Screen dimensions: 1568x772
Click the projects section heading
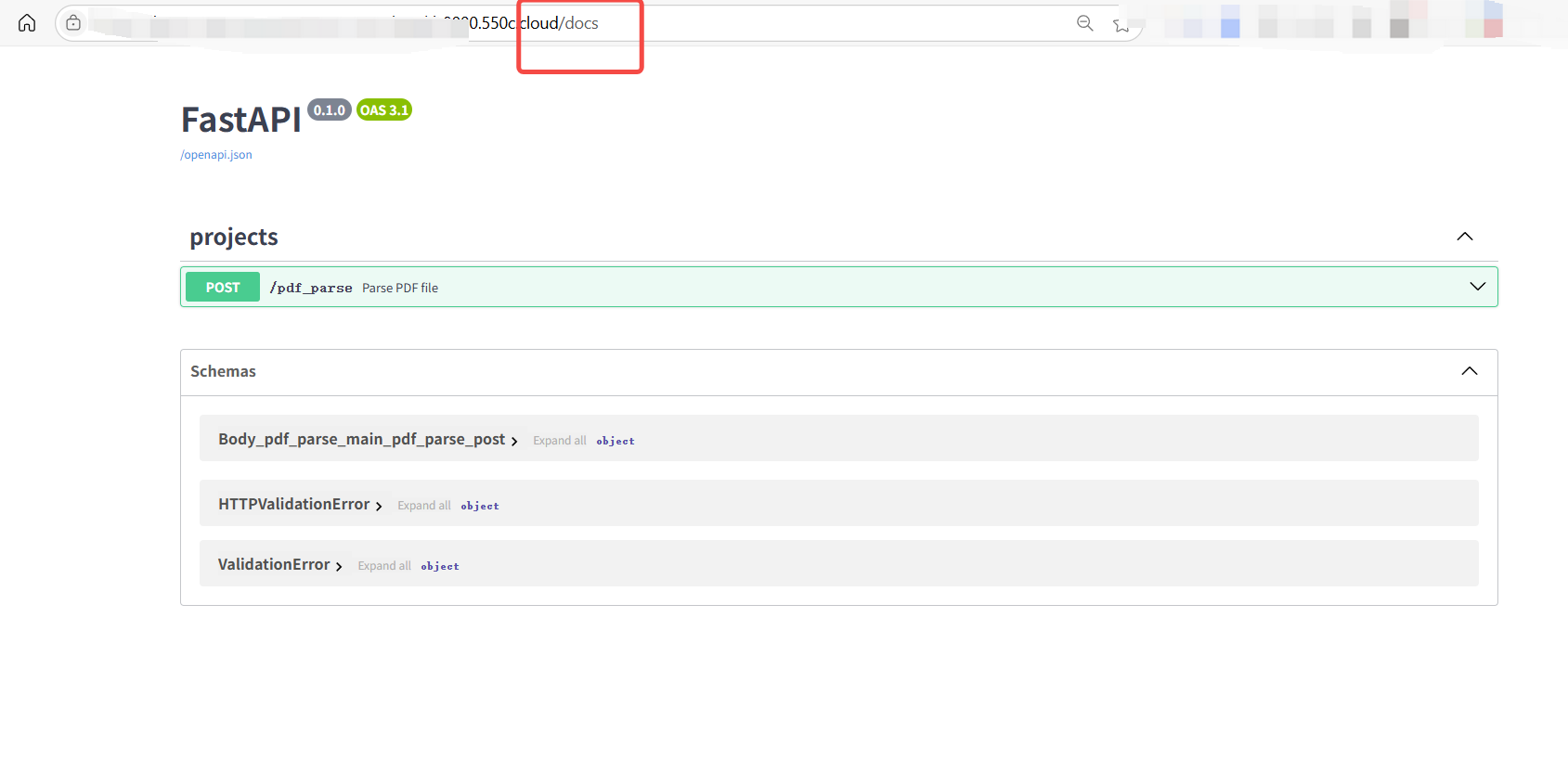[x=234, y=238]
